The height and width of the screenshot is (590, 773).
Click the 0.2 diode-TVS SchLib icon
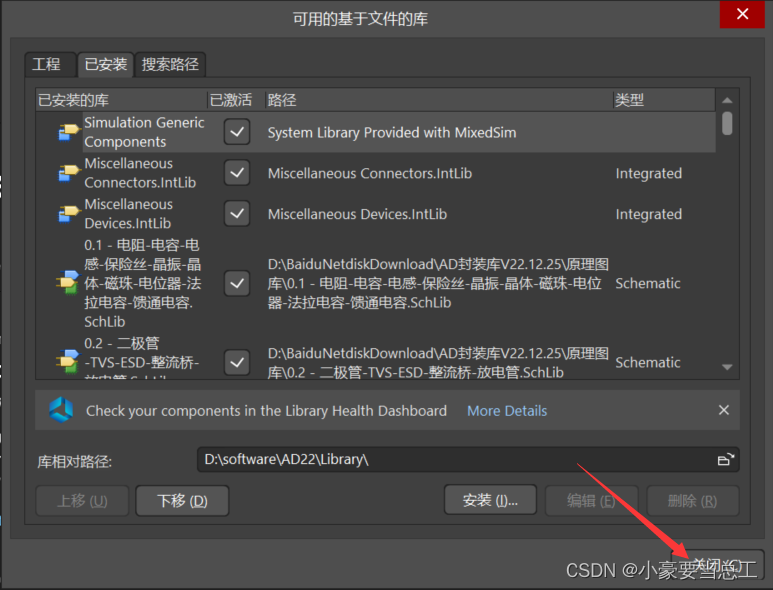click(68, 362)
